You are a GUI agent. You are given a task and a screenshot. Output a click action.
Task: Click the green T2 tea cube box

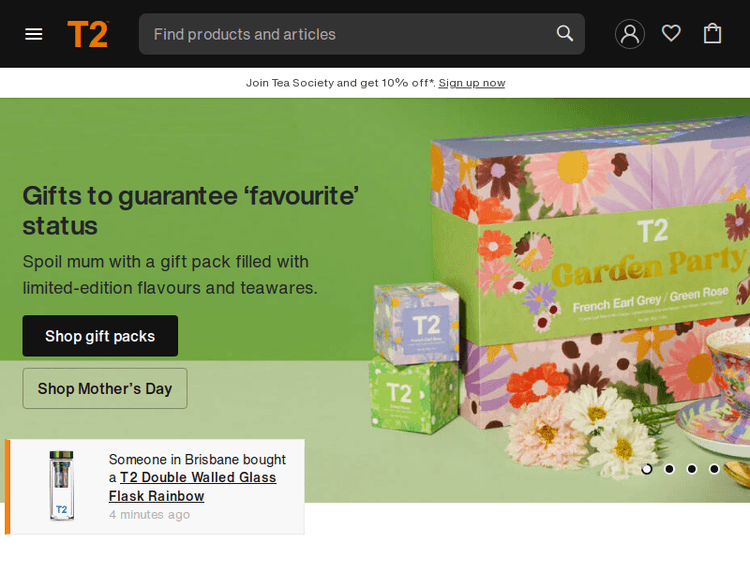(x=414, y=396)
